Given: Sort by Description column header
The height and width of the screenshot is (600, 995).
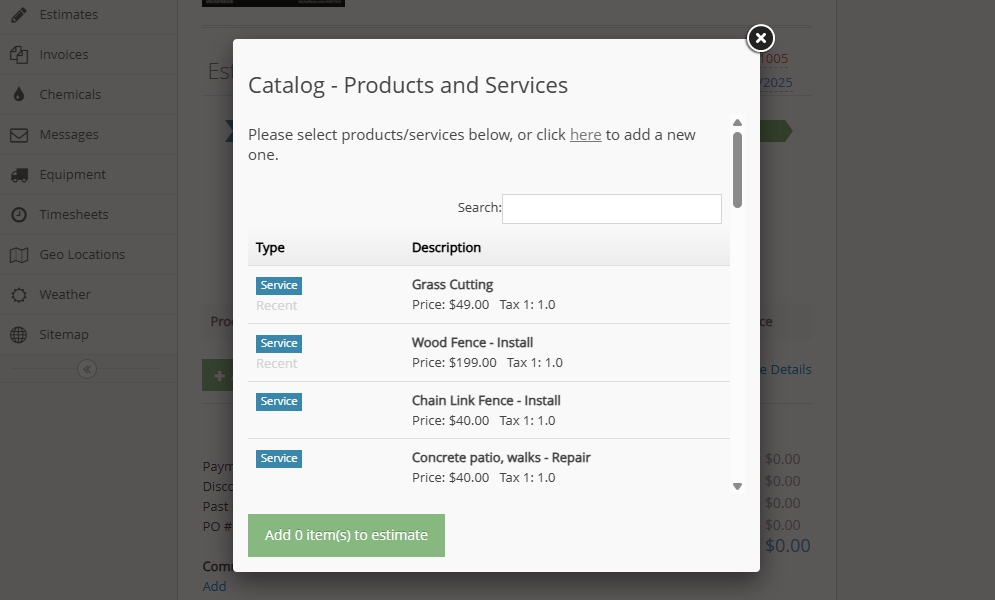Looking at the screenshot, I should coord(446,247).
